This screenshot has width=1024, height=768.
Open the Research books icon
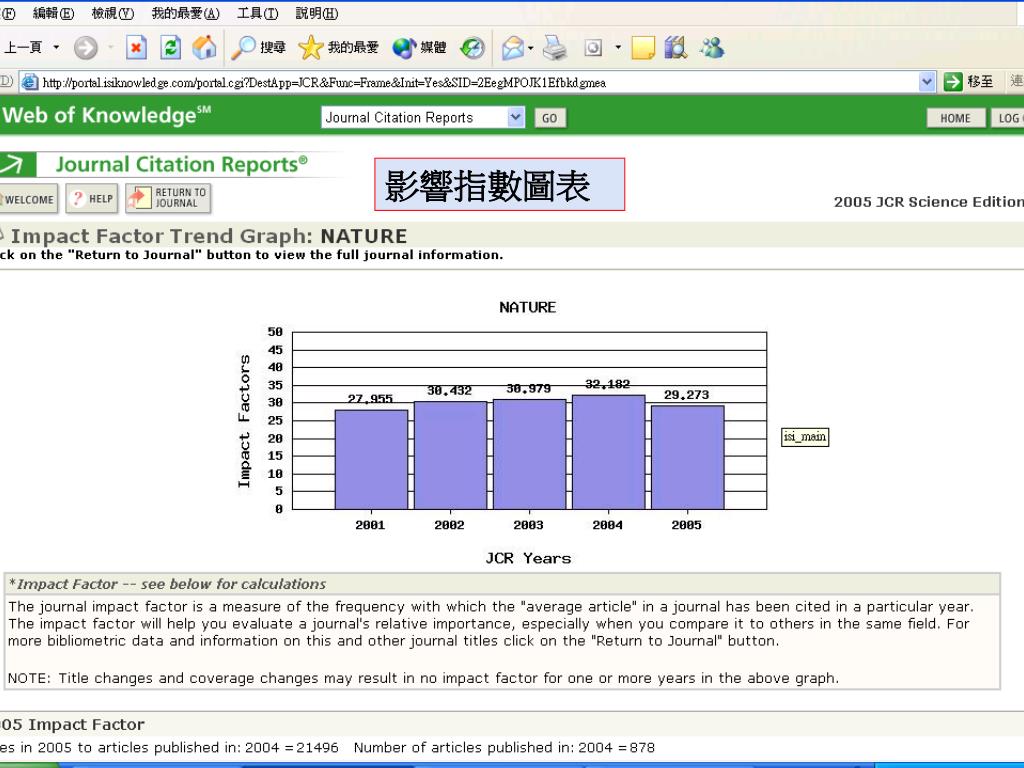tap(676, 48)
